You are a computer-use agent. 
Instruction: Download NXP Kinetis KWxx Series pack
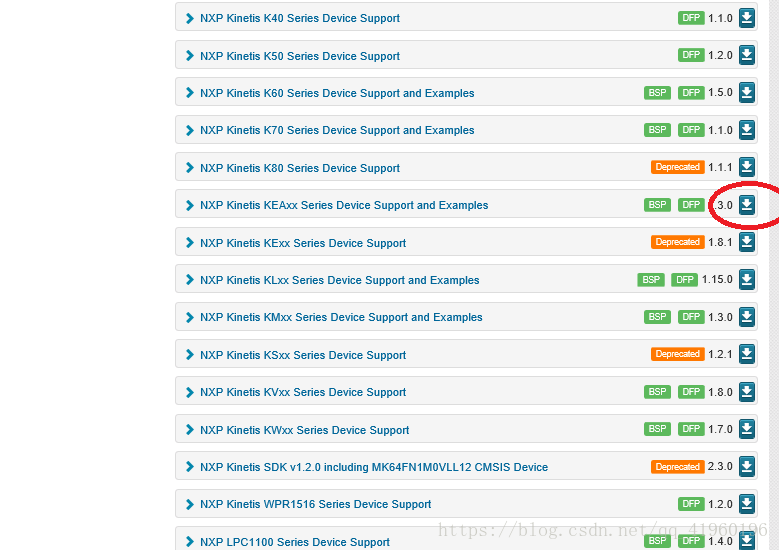coord(747,429)
